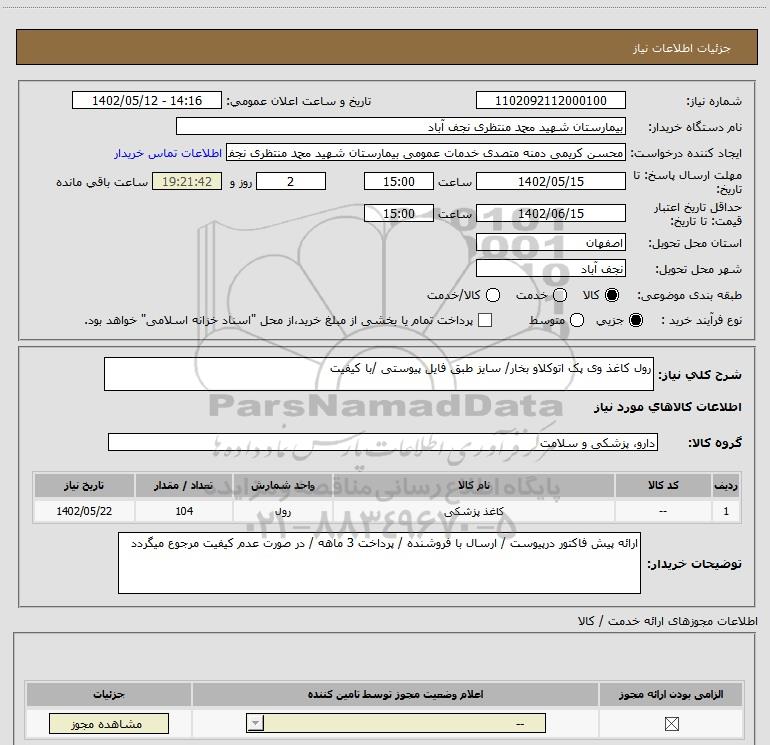Click the buyer organization name field
Image resolution: width=770 pixels, height=745 pixels.
(401, 126)
